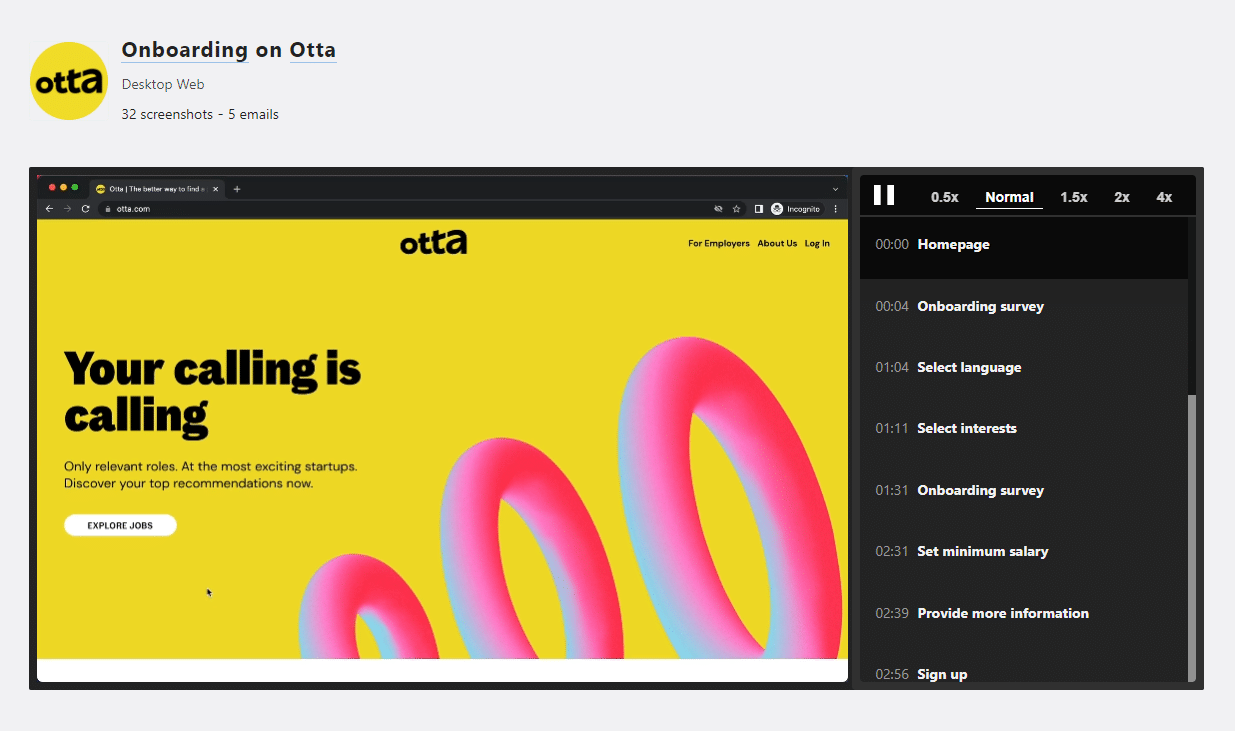The image size is (1235, 731).
Task: Set playback speed to 2x
Action: click(1122, 197)
